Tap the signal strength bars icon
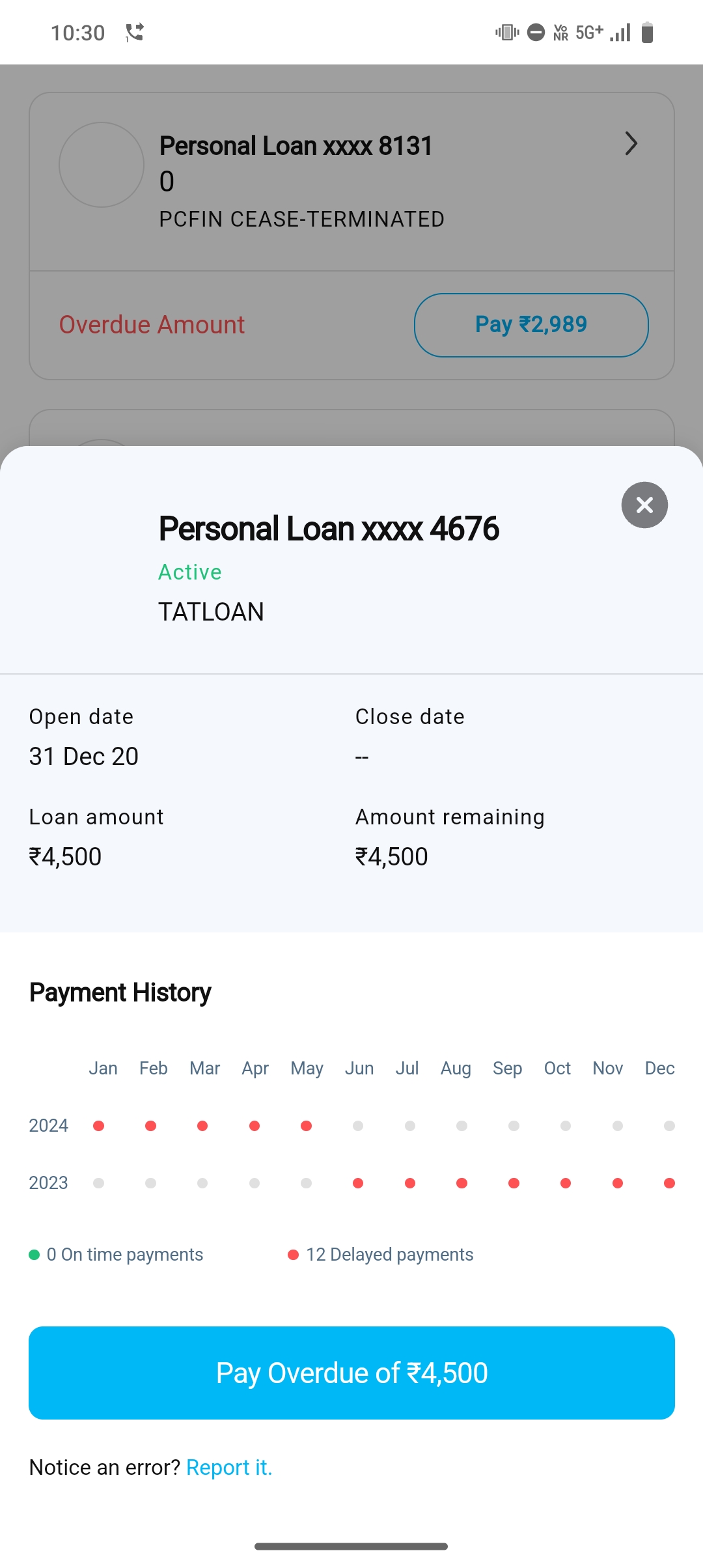 (620, 32)
